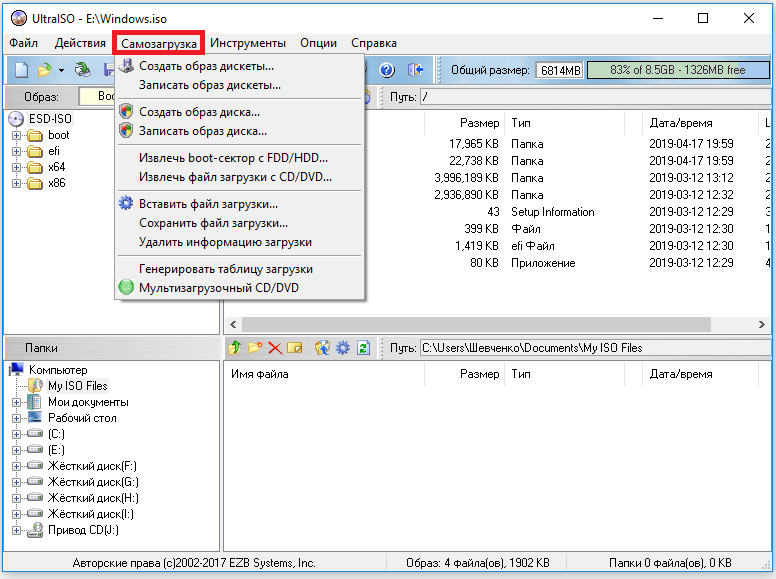Choose Записать образ диска menu entry
Viewport: 776px width, 579px height.
pos(240,131)
